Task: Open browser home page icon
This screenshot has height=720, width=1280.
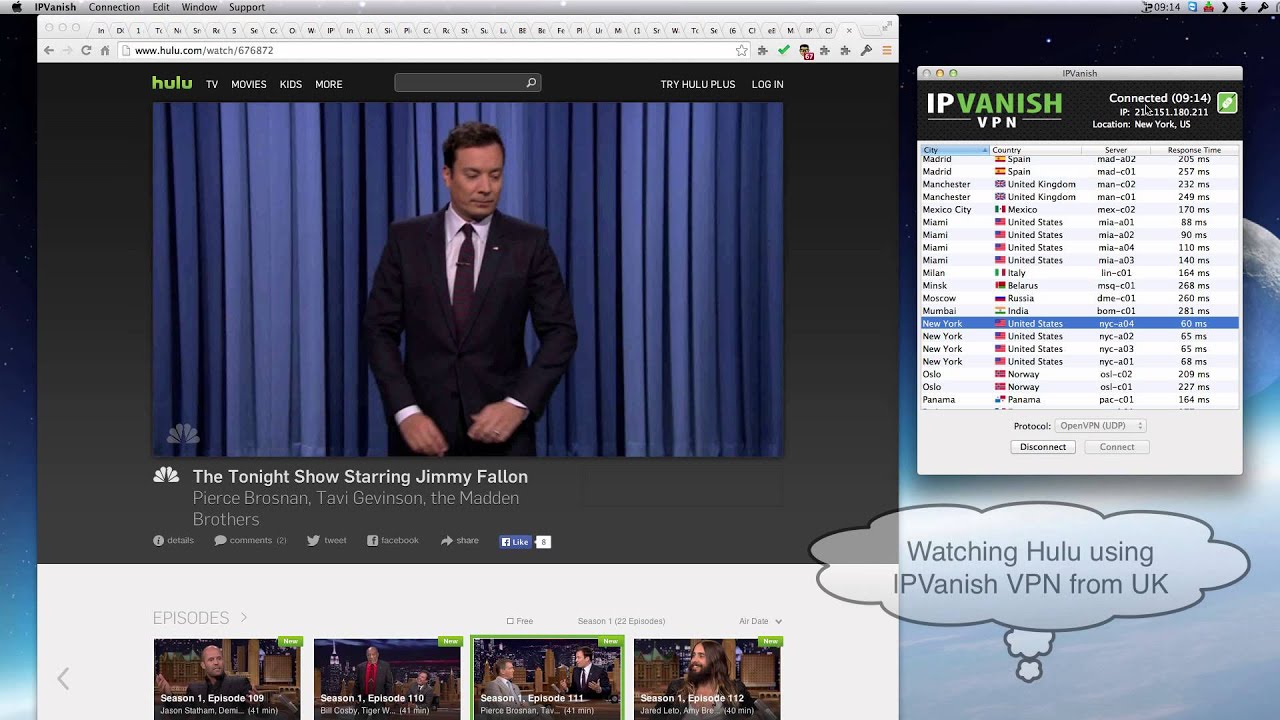Action: point(105,50)
